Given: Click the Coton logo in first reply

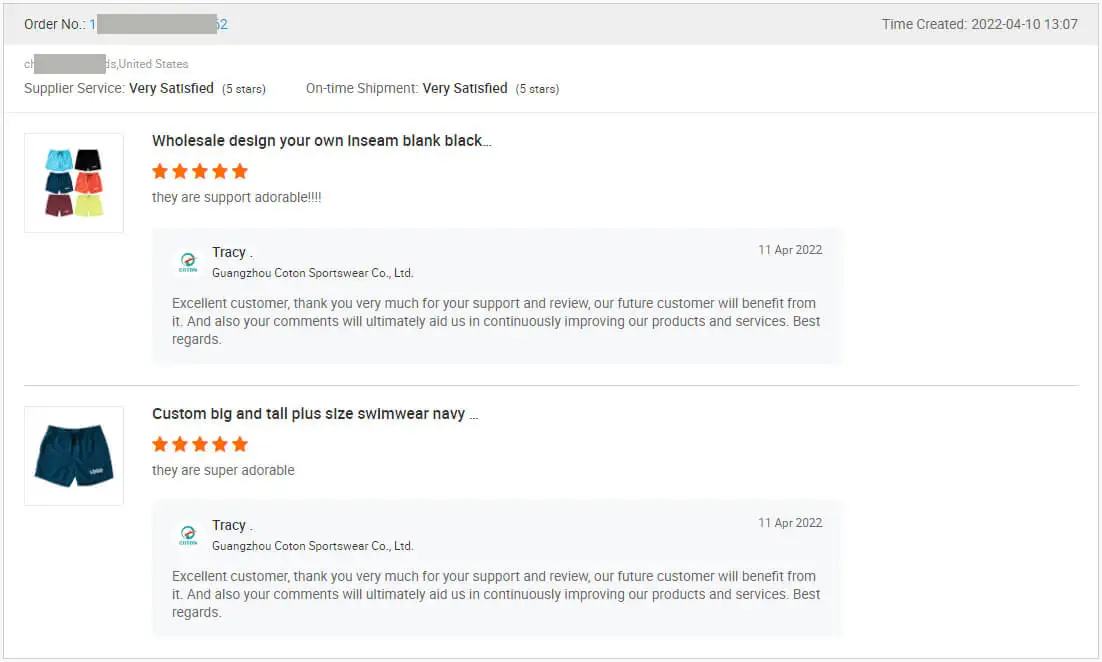Looking at the screenshot, I should click(188, 263).
